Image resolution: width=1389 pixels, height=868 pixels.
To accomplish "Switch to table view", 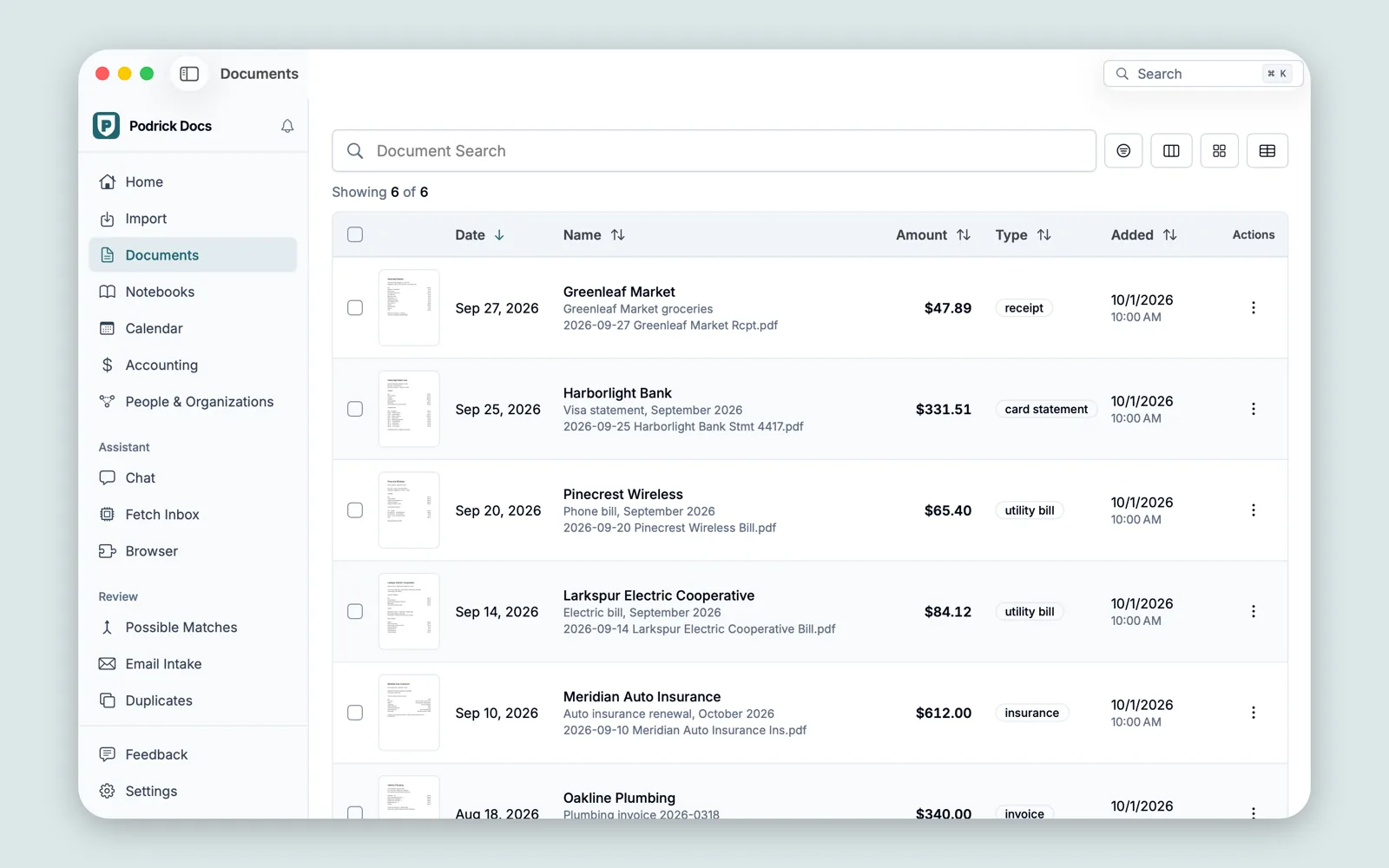I will [x=1267, y=151].
